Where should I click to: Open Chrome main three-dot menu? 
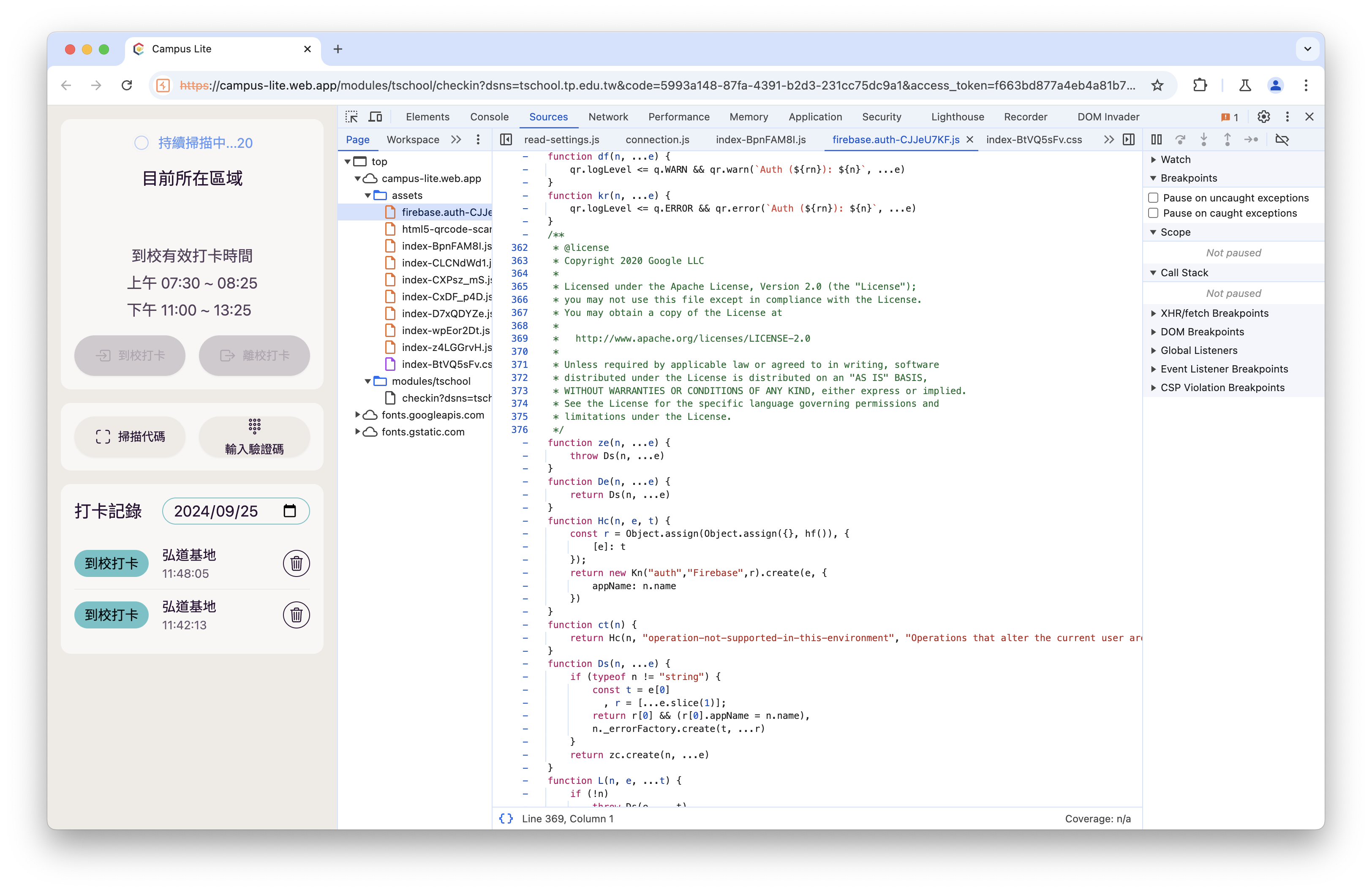click(x=1306, y=85)
